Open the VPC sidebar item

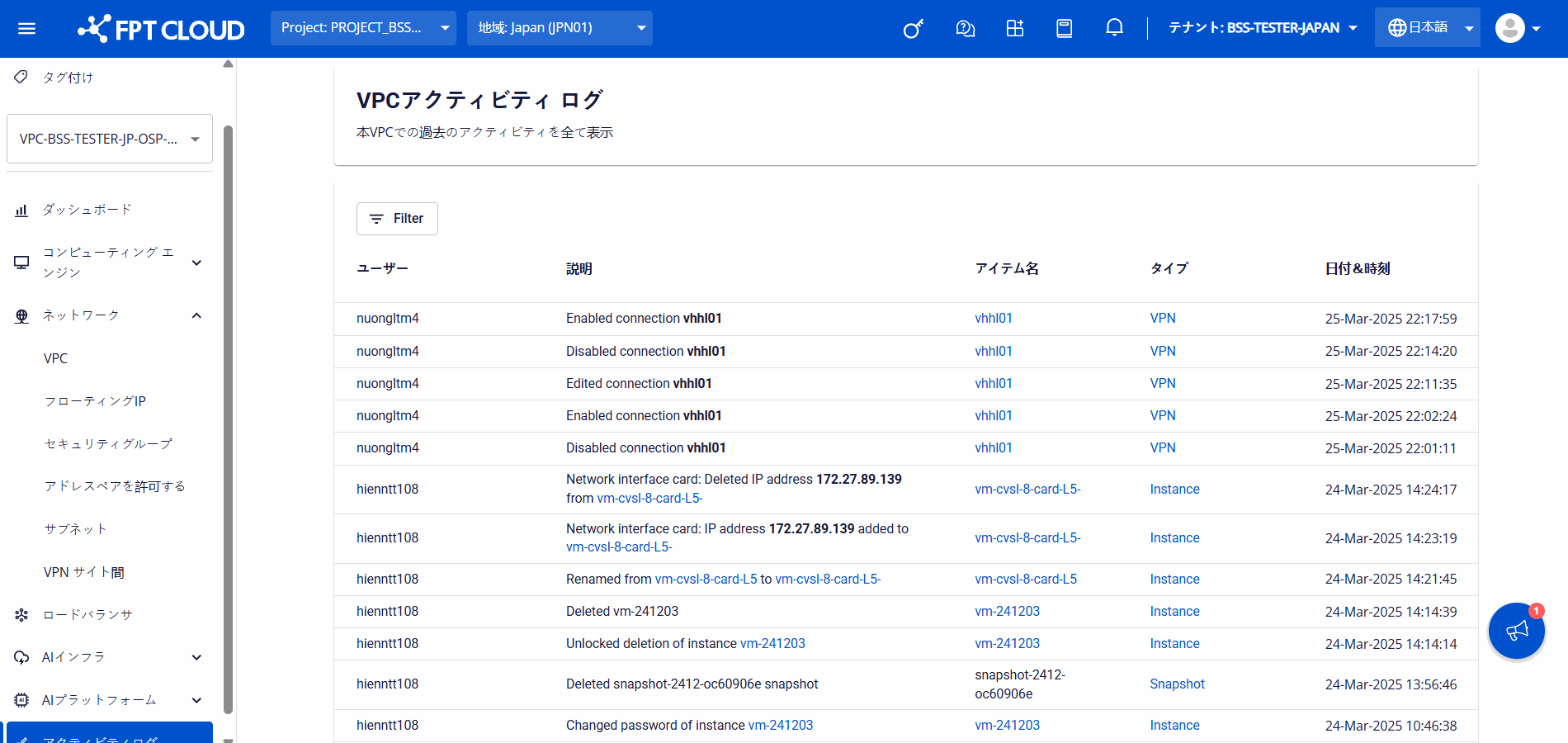point(56,358)
